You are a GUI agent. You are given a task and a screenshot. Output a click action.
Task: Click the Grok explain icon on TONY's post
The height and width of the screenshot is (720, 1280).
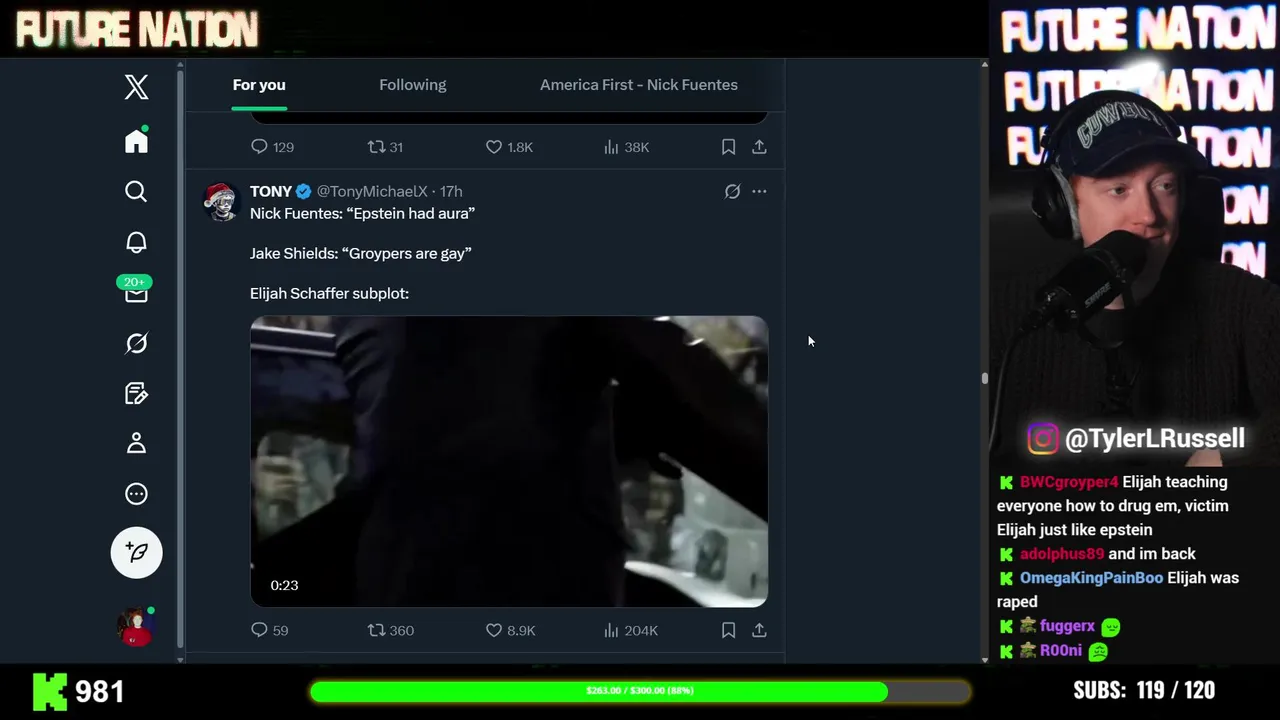[x=732, y=191]
